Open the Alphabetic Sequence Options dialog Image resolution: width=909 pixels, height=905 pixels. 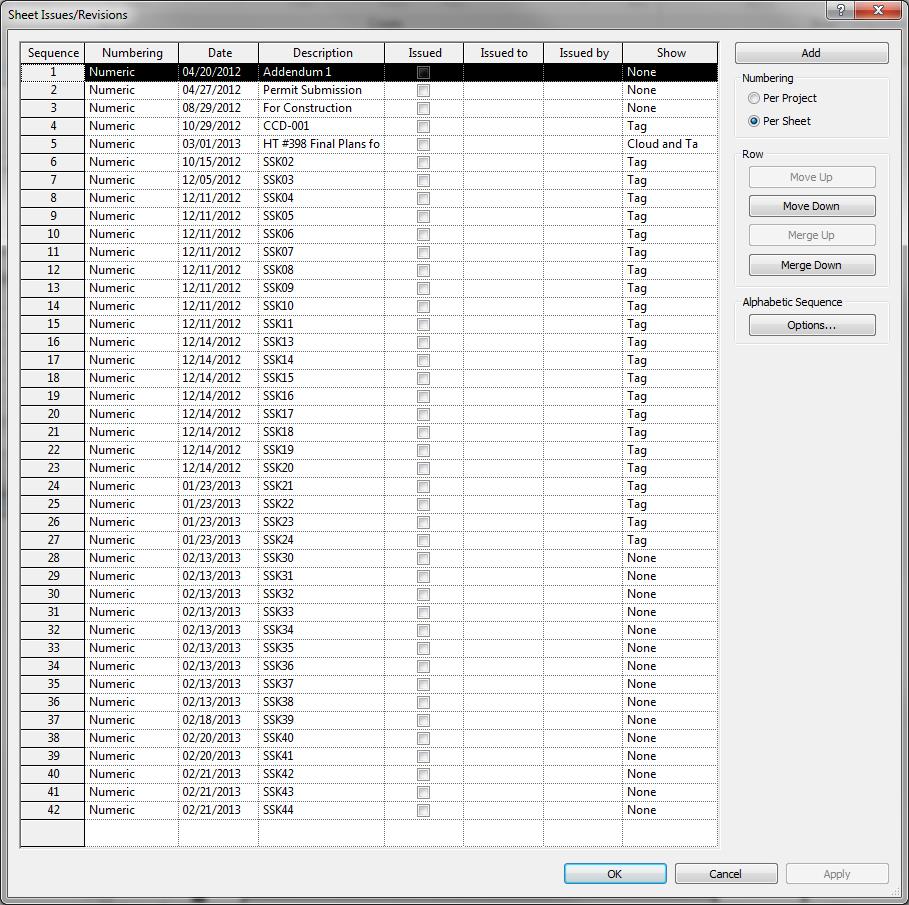tap(811, 324)
